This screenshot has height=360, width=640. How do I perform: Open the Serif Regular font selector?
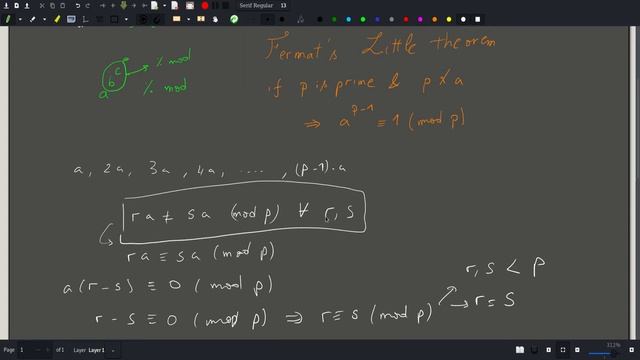[262, 6]
